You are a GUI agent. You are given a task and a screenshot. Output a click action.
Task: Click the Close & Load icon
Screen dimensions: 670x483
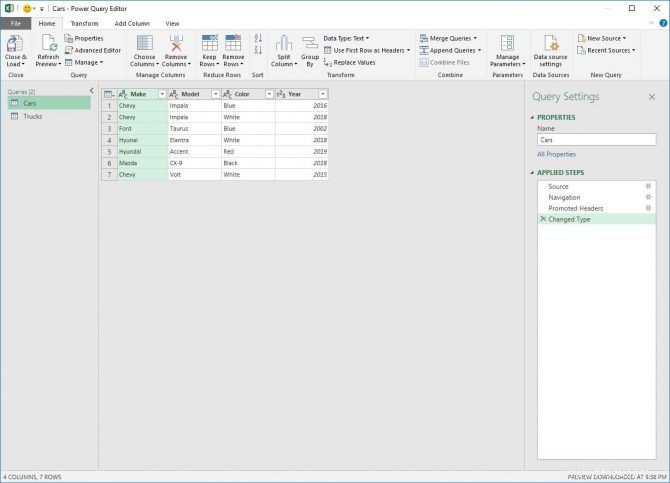[x=15, y=44]
